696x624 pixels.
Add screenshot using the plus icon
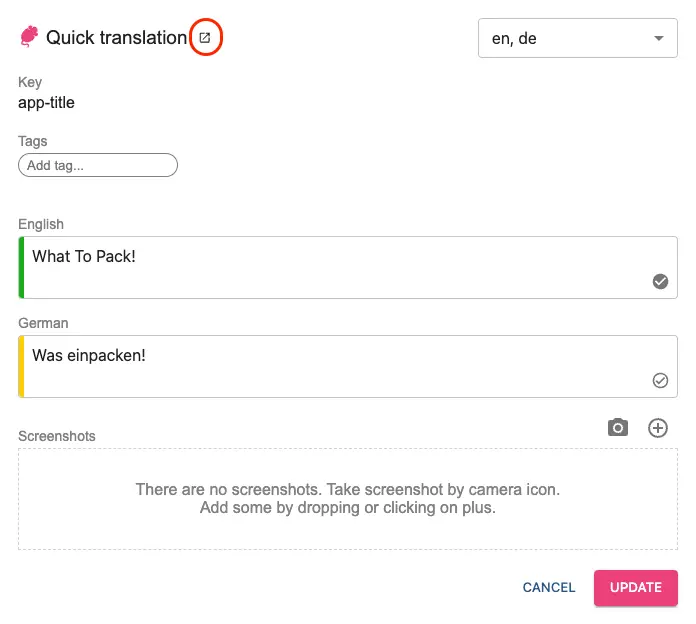[x=658, y=428]
